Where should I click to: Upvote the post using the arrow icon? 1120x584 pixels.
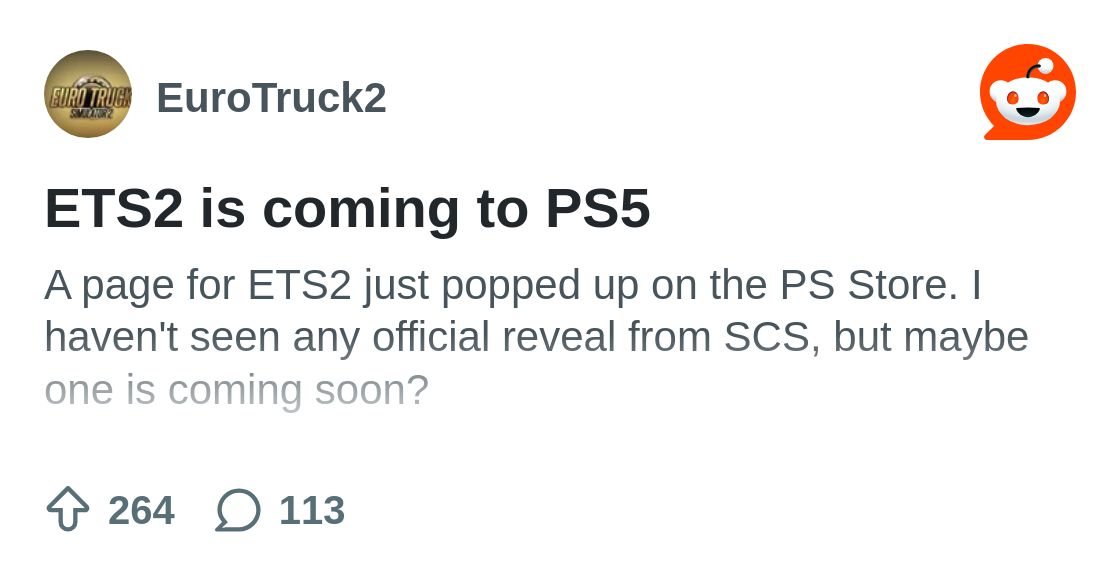(68, 510)
